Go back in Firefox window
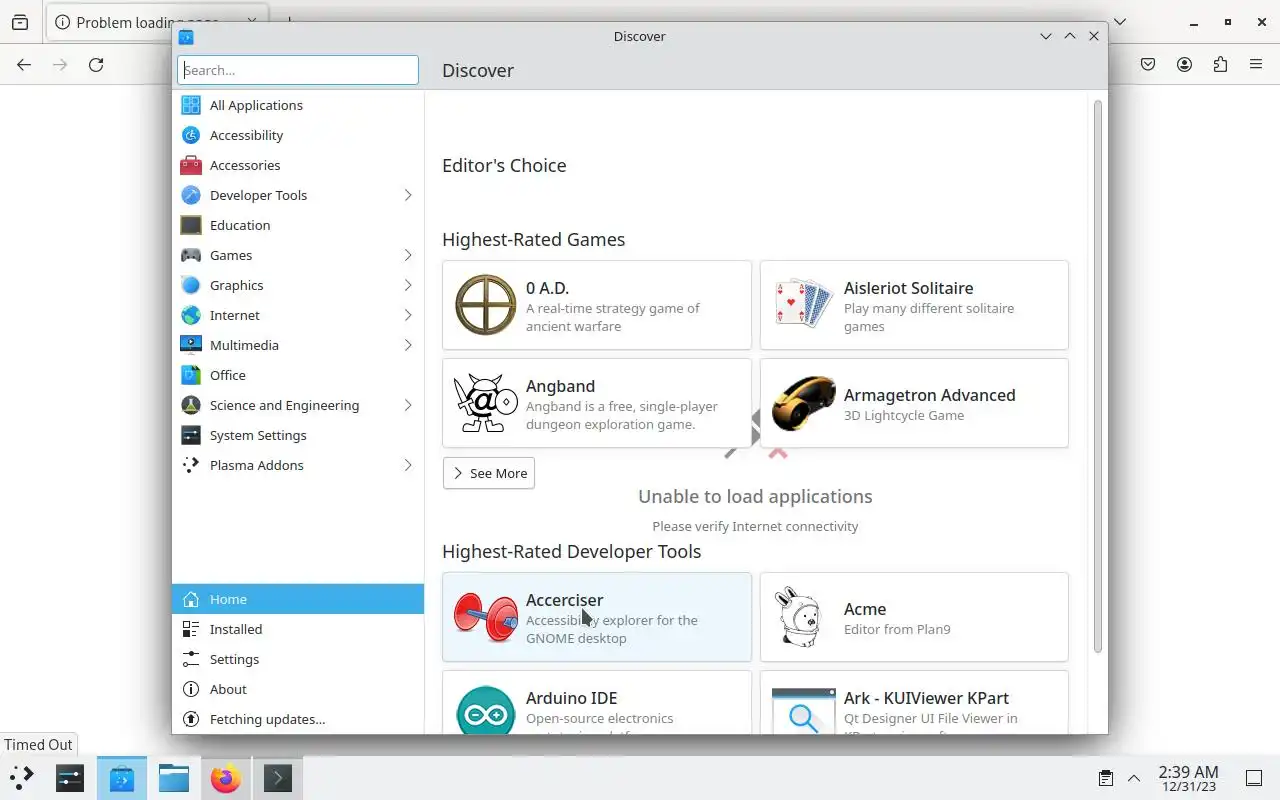Image resolution: width=1280 pixels, height=800 pixels. tap(24, 65)
